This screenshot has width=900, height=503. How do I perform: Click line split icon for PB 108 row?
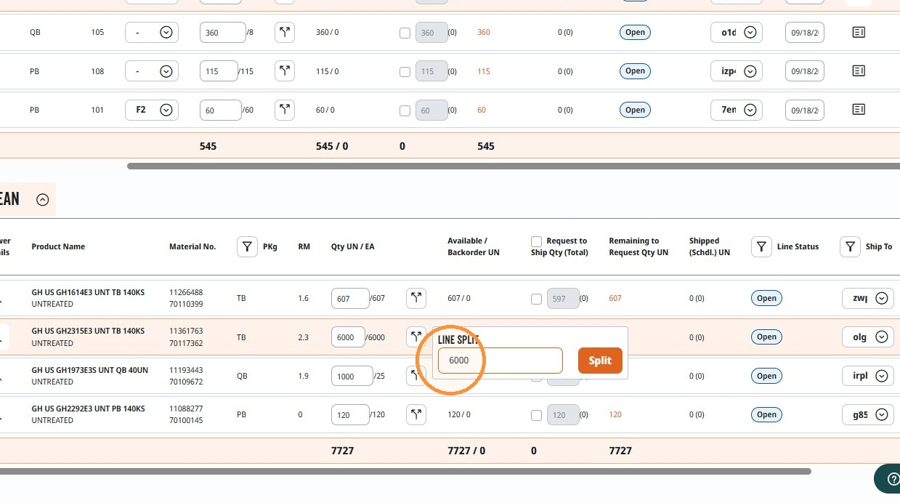click(x=285, y=71)
